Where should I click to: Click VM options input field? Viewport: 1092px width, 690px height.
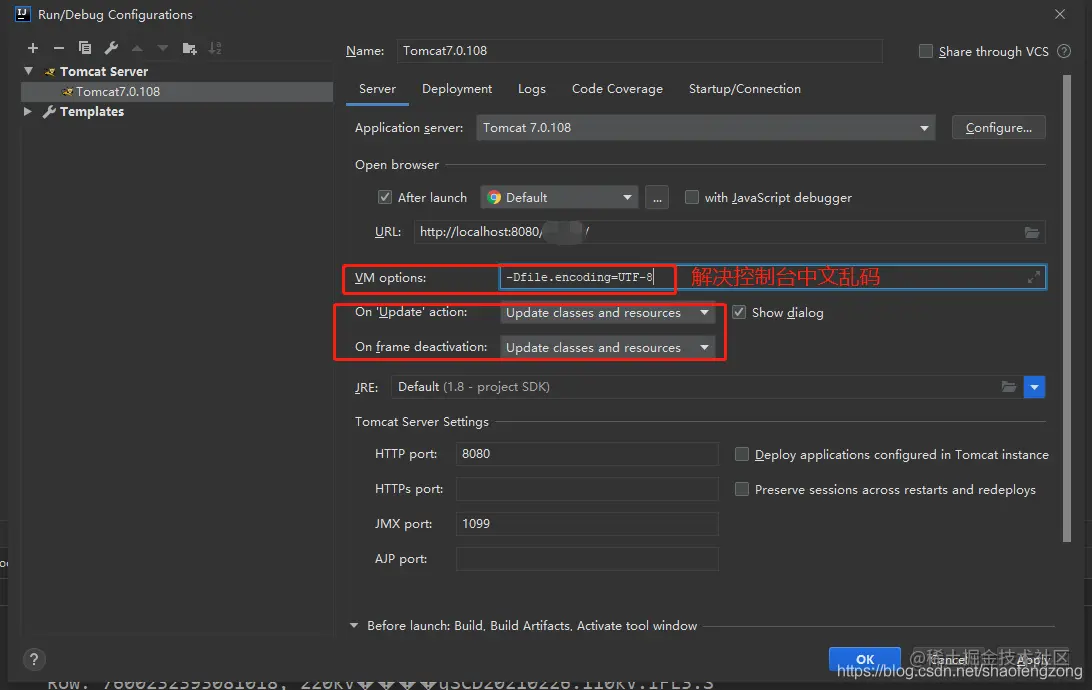pyautogui.click(x=772, y=277)
